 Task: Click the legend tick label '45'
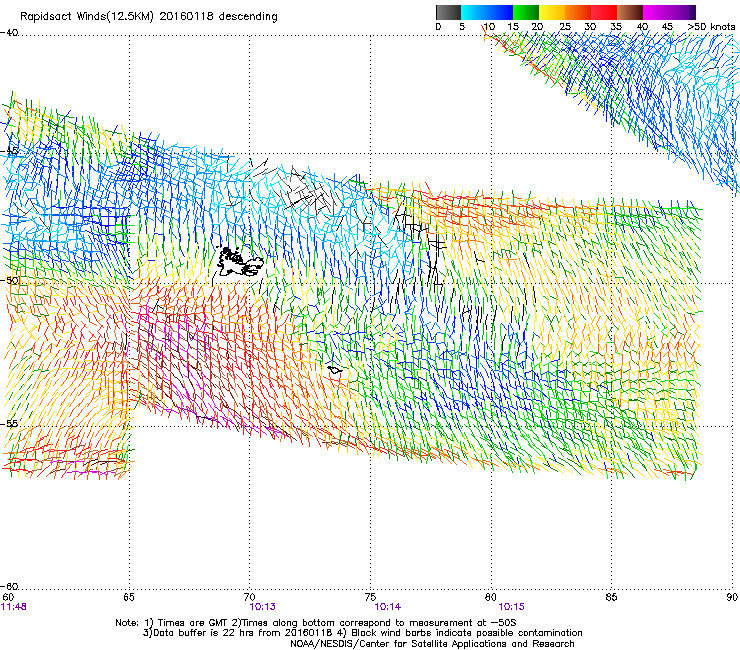(667, 27)
